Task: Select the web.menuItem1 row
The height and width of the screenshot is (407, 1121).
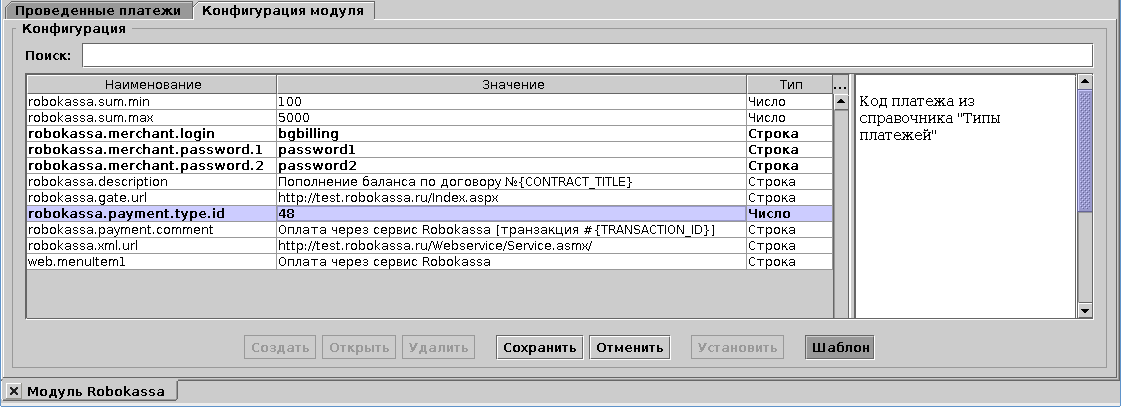Action: pos(152,262)
